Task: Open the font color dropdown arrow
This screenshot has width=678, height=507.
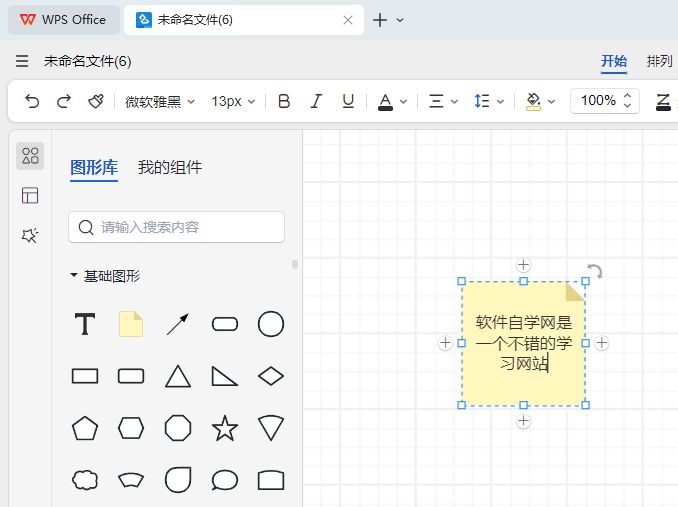Action: click(403, 102)
